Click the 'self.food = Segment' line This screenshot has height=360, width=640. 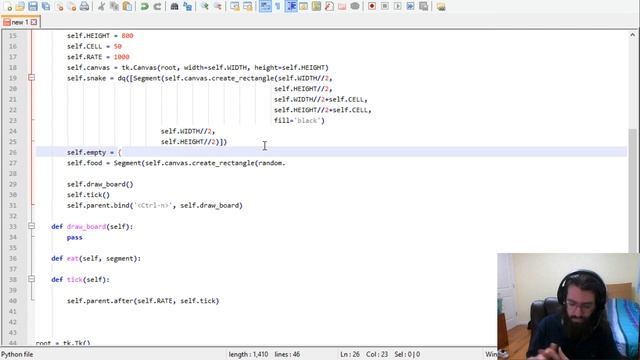click(176, 163)
